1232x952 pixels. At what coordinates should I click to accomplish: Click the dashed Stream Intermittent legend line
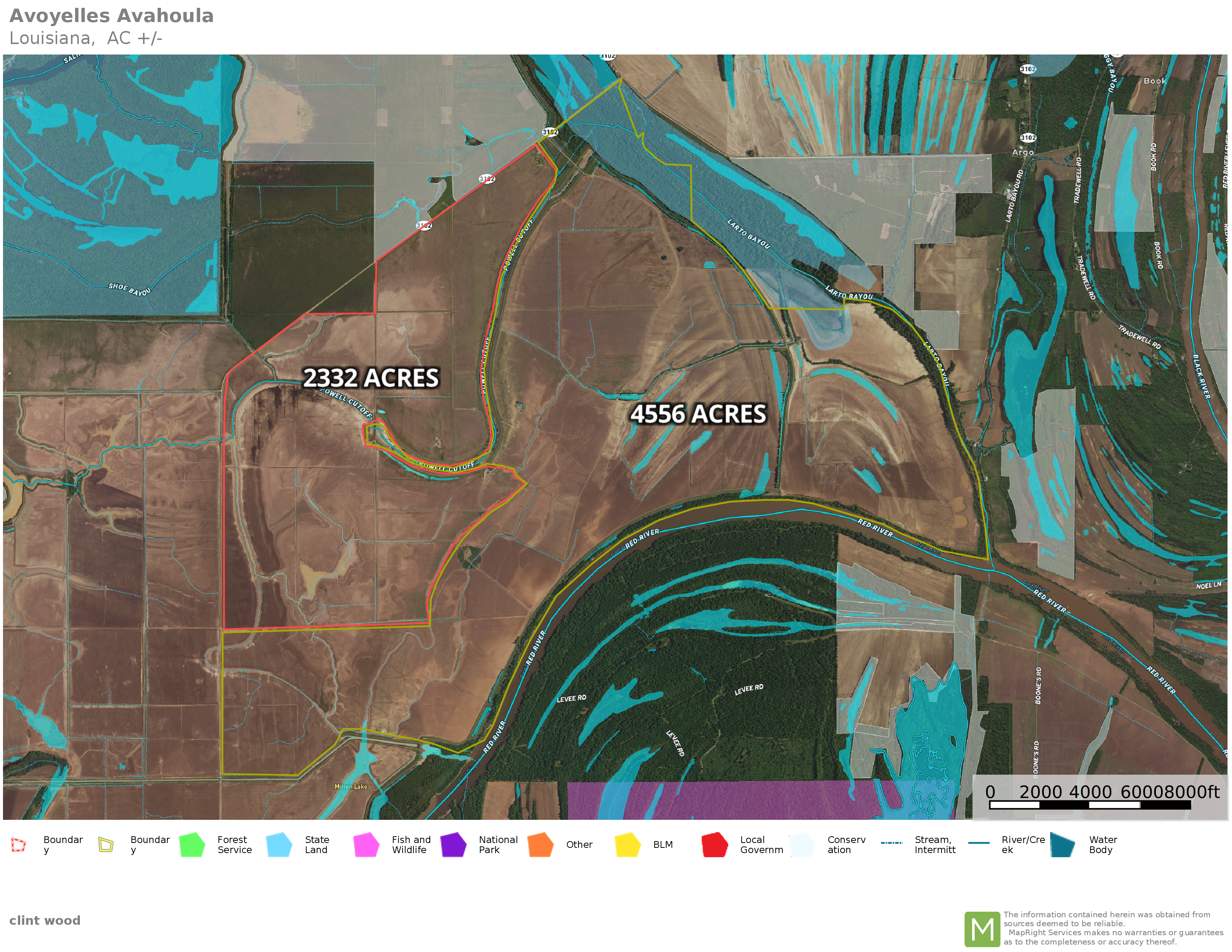click(891, 843)
